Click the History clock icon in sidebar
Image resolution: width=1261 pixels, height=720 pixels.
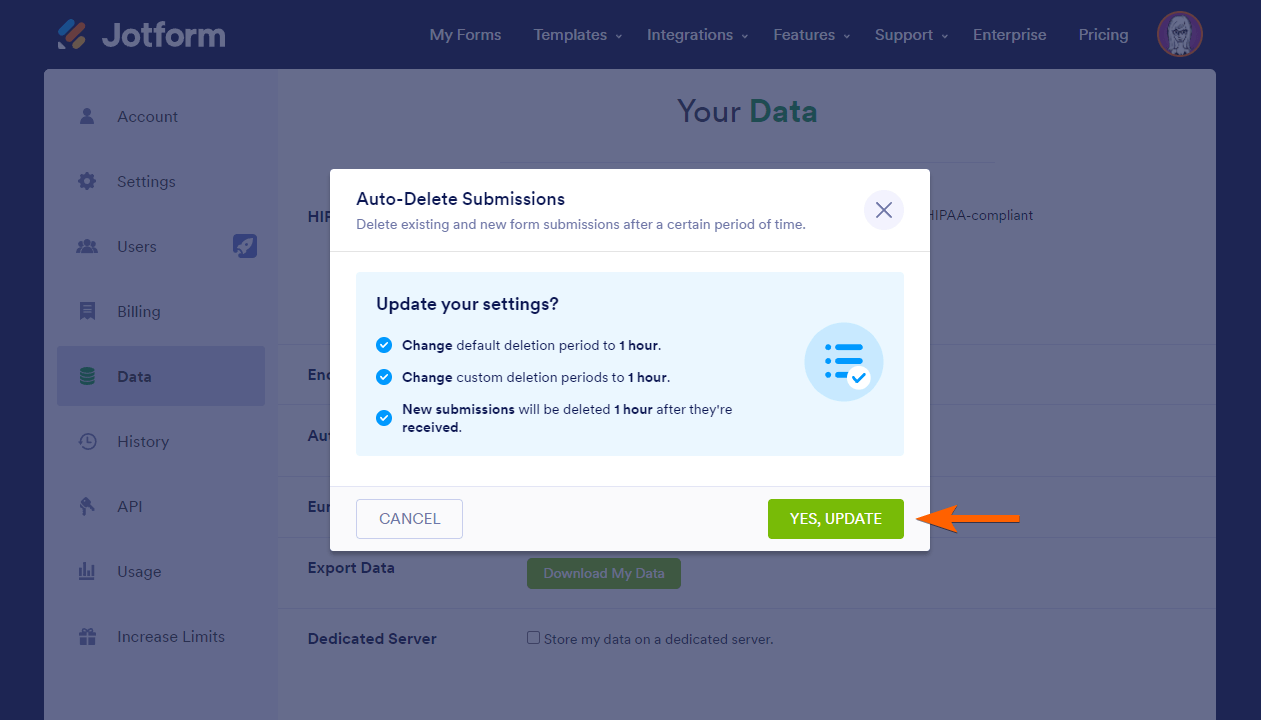click(x=87, y=441)
